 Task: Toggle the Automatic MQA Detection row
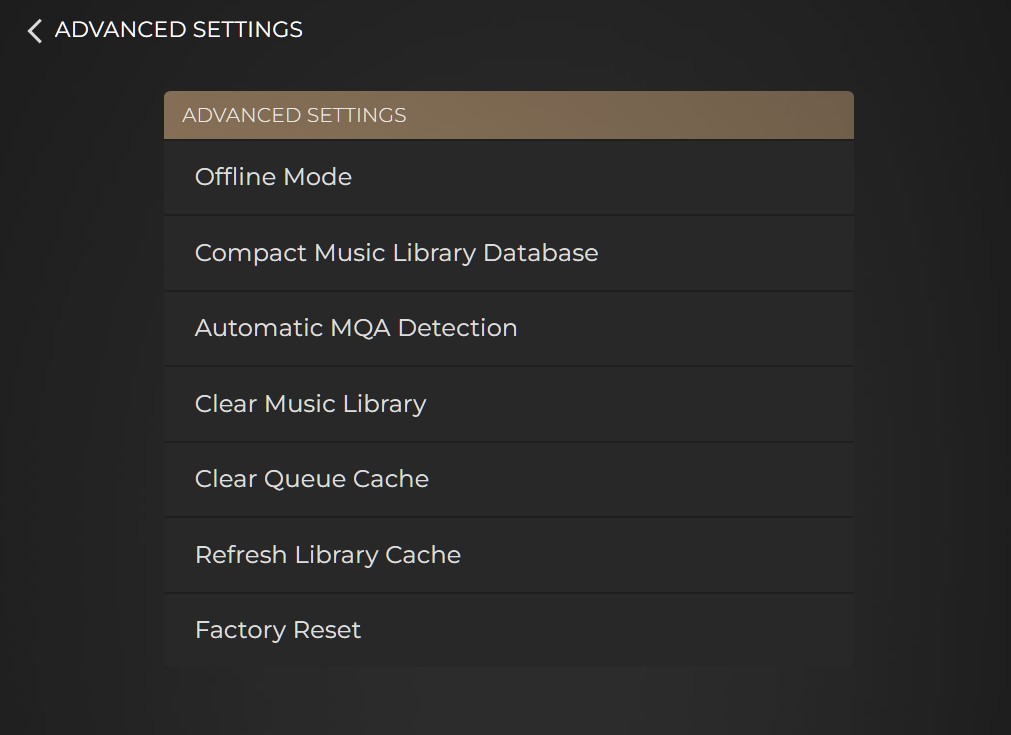[x=508, y=328]
